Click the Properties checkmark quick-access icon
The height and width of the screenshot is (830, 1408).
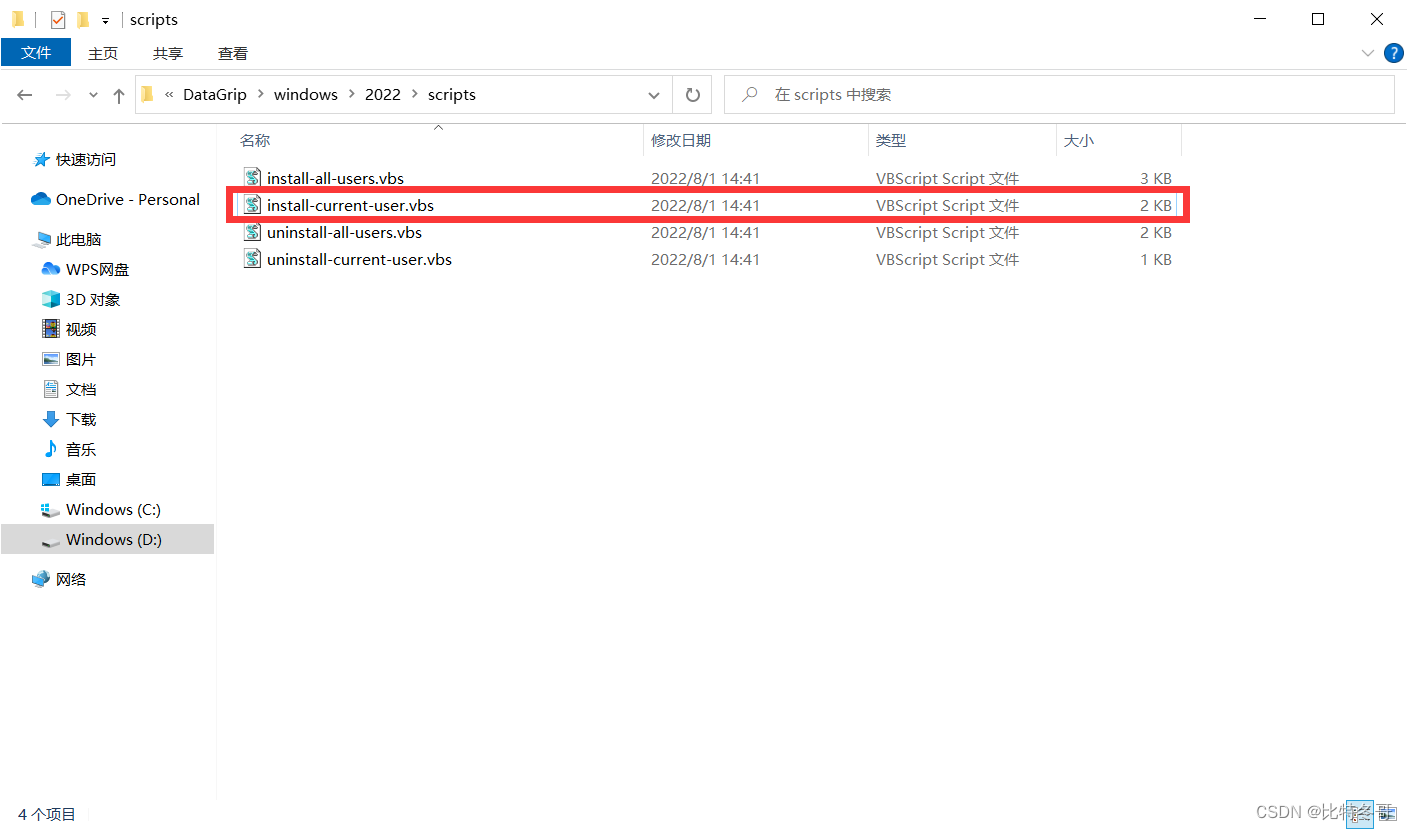click(x=58, y=19)
